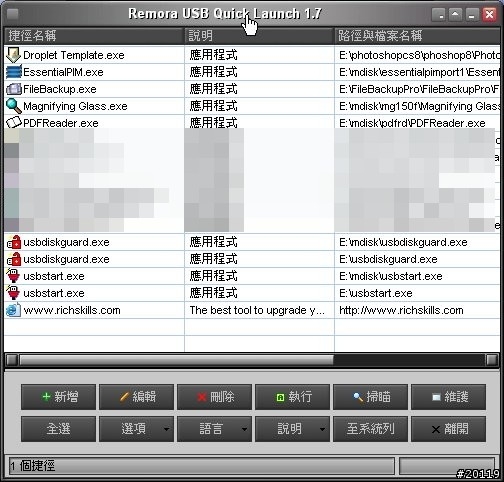This screenshot has height=482, width=504.
Task: Click the horizontal scrollbar thumb
Action: (x=177, y=360)
